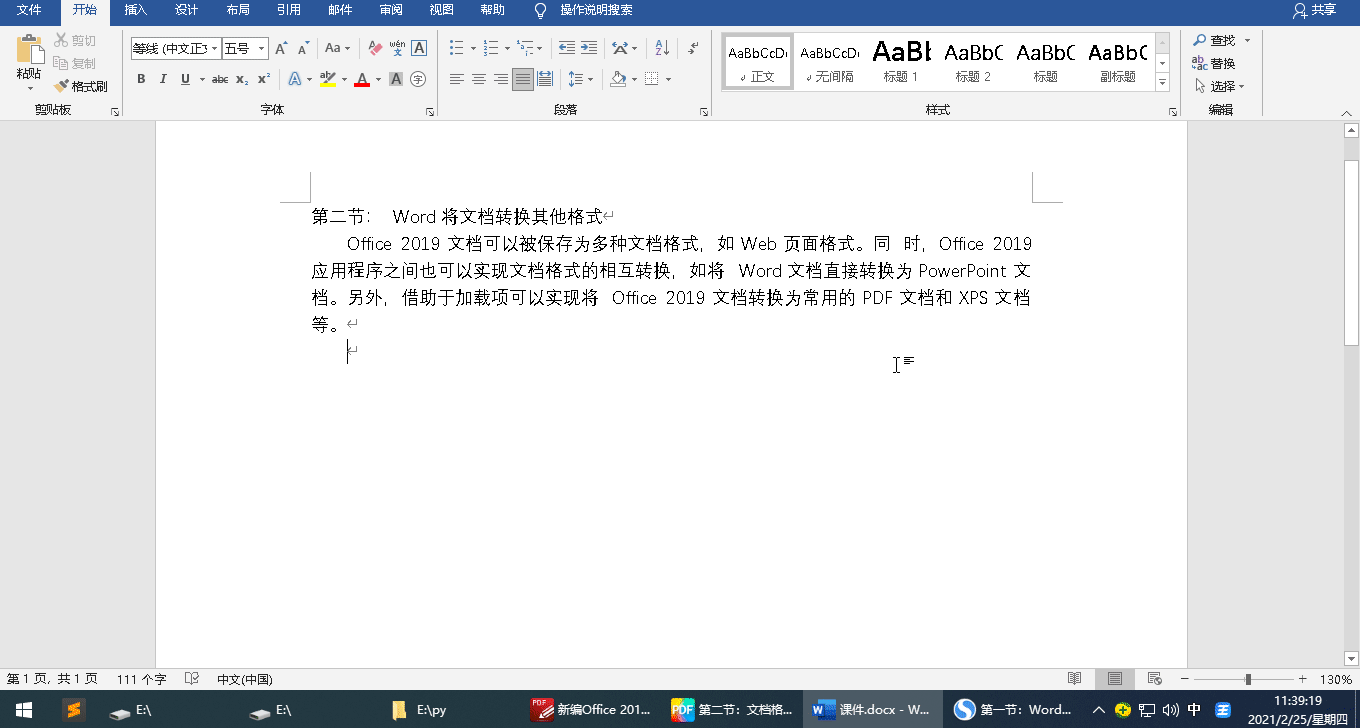Expand the font color dropdown arrow

coord(378,79)
